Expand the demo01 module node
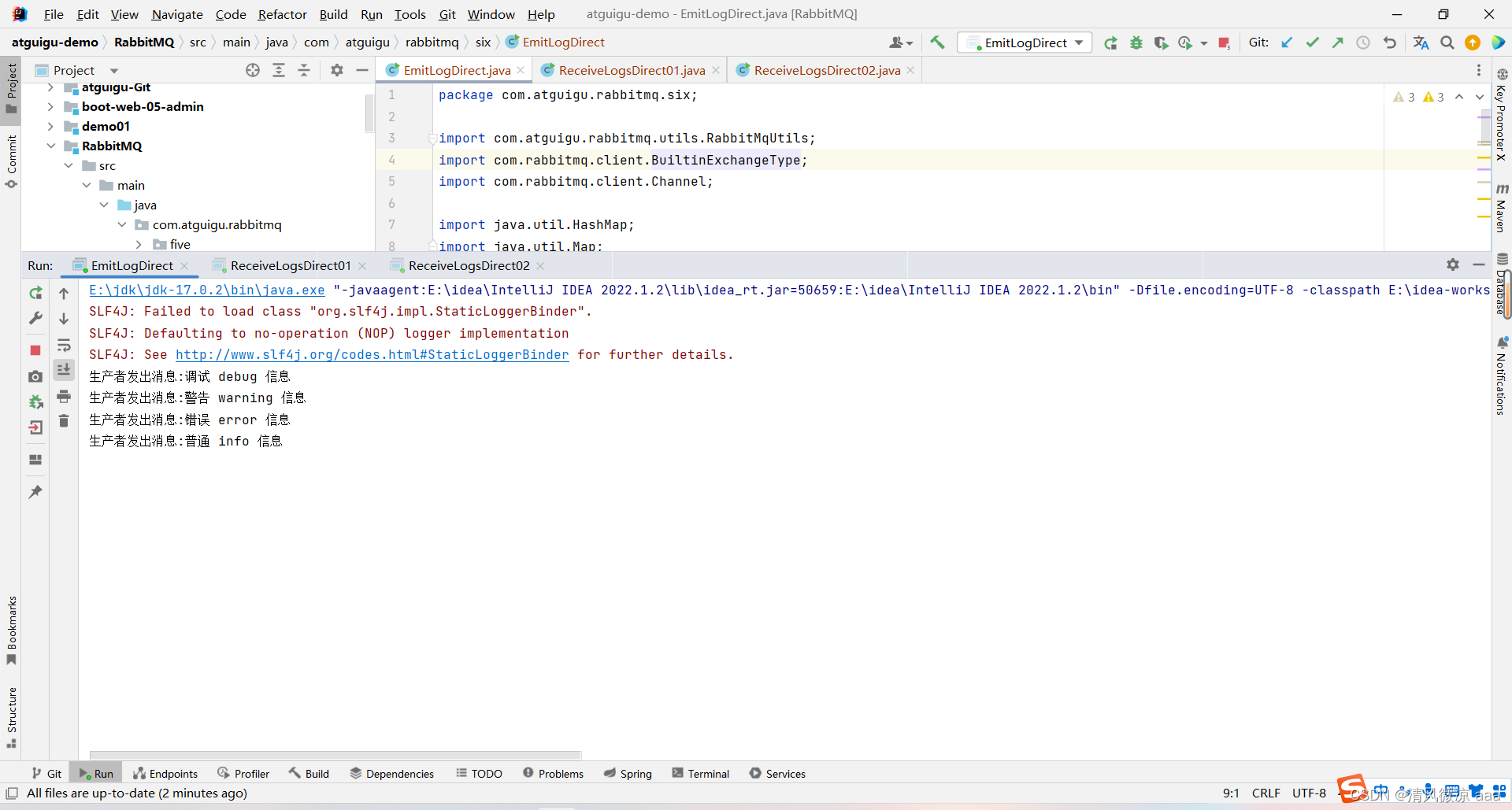Screen dimensions: 1512x810 (51, 126)
